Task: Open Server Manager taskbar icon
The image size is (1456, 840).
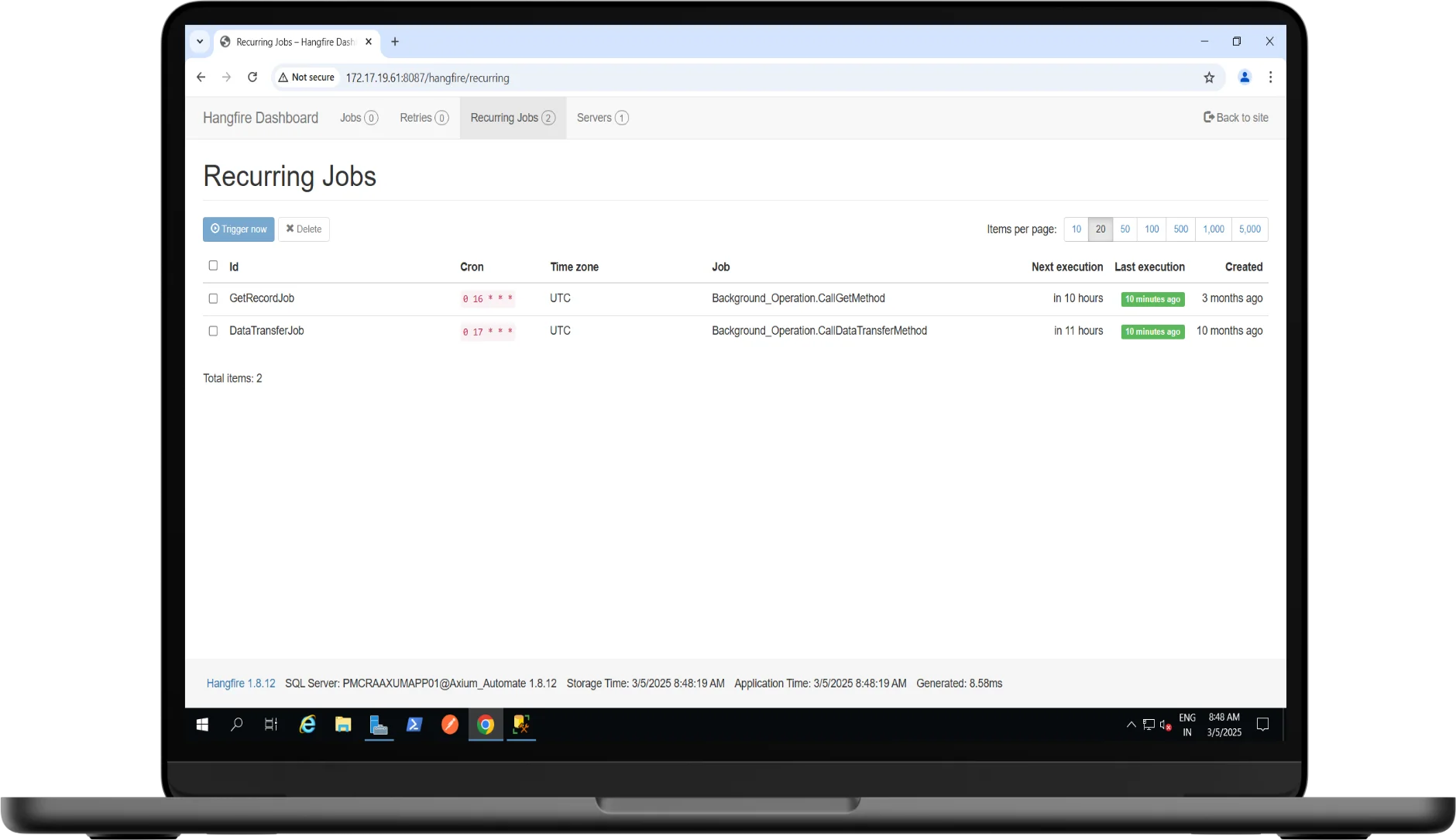Action: [379, 725]
